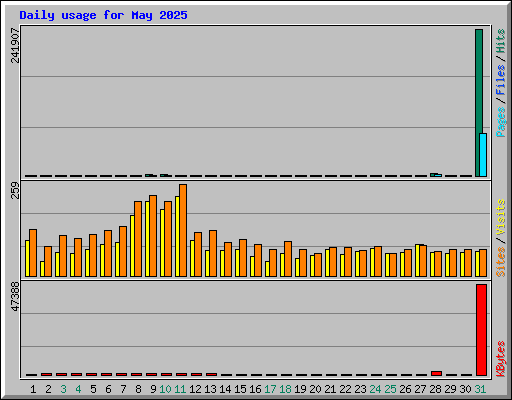Click green day label 24

375,389
